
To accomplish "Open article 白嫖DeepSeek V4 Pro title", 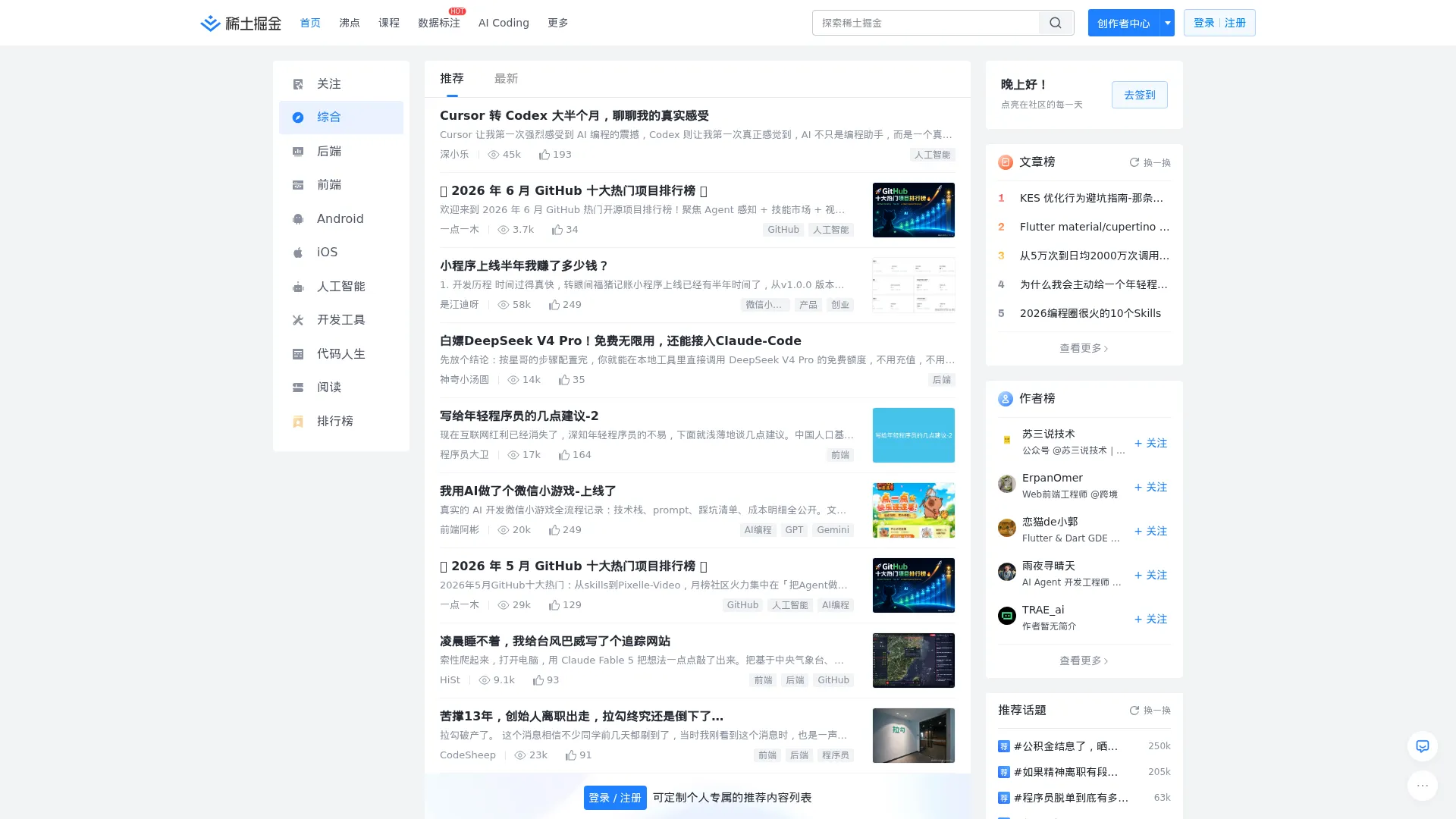I will coord(620,341).
